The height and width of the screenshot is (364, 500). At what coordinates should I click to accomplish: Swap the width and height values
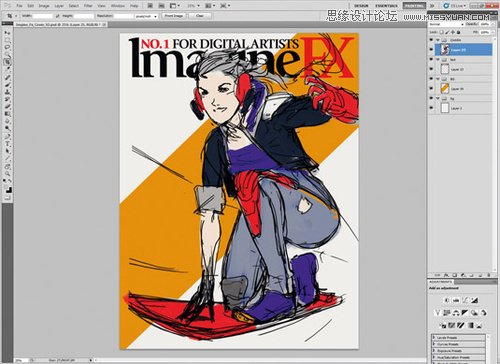pos(58,16)
